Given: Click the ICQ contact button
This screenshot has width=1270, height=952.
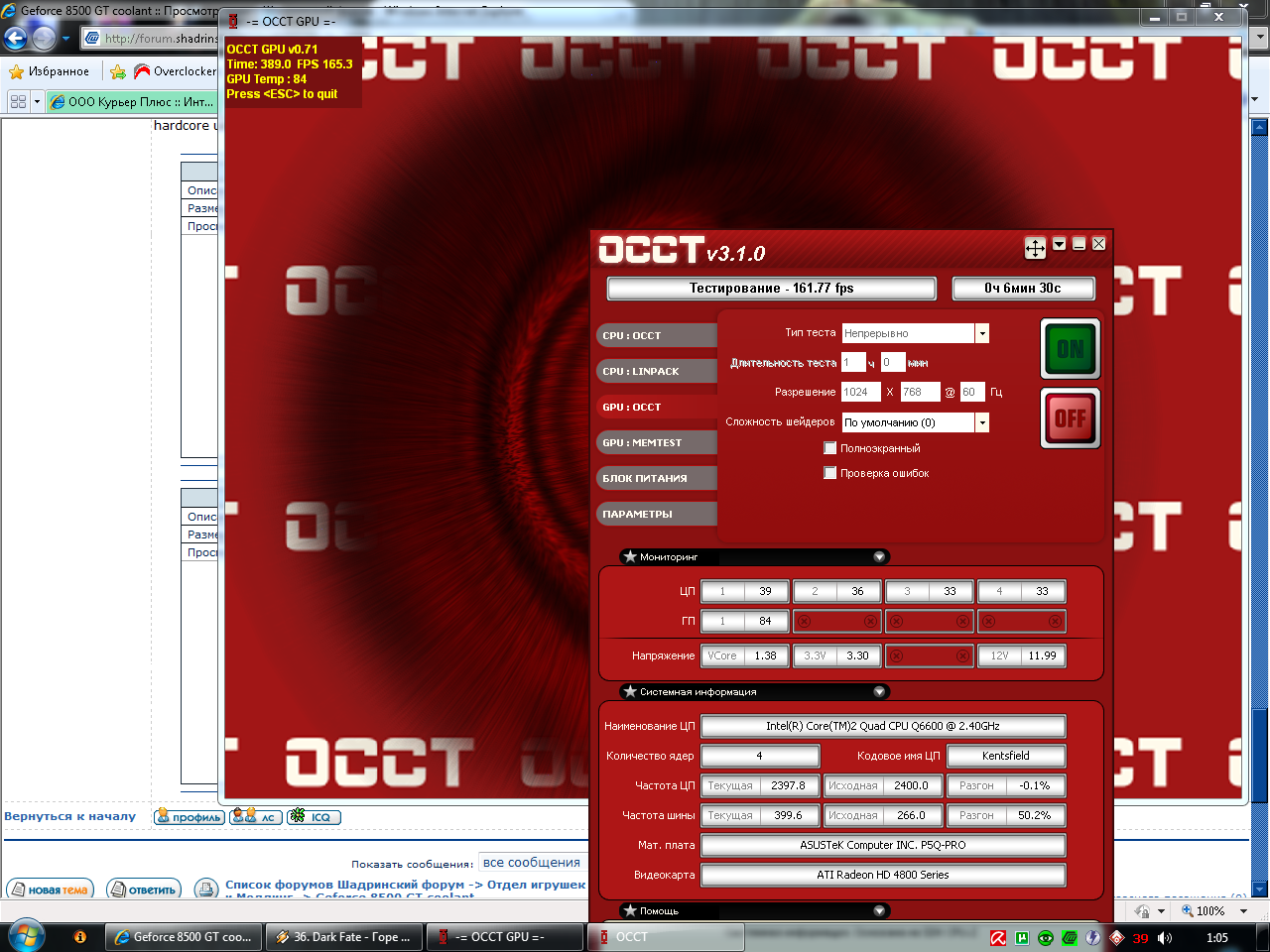Looking at the screenshot, I should pyautogui.click(x=314, y=817).
